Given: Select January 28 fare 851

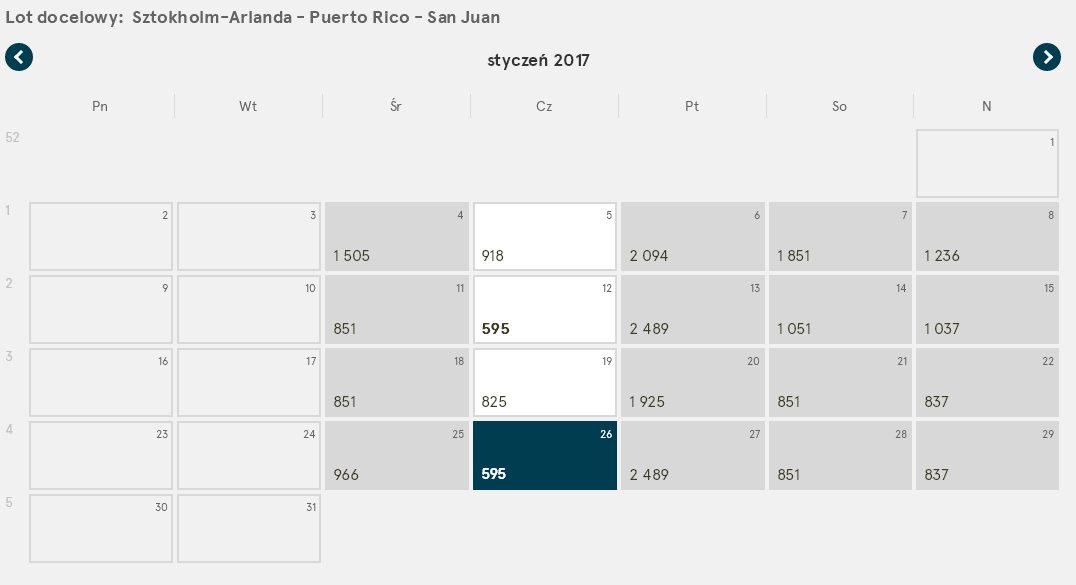Looking at the screenshot, I should (841, 455).
